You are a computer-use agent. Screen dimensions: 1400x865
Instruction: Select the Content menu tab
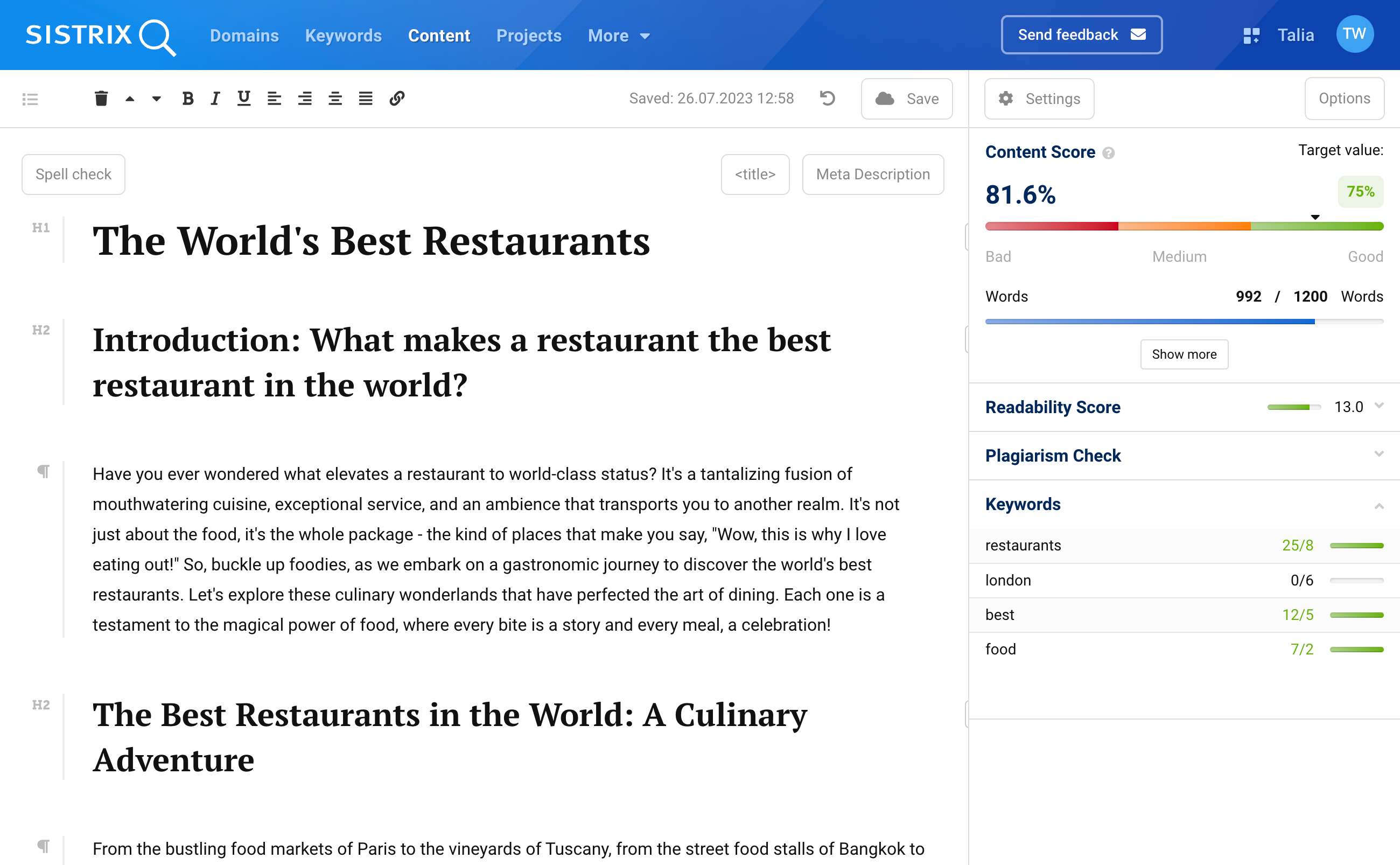pyautogui.click(x=439, y=35)
